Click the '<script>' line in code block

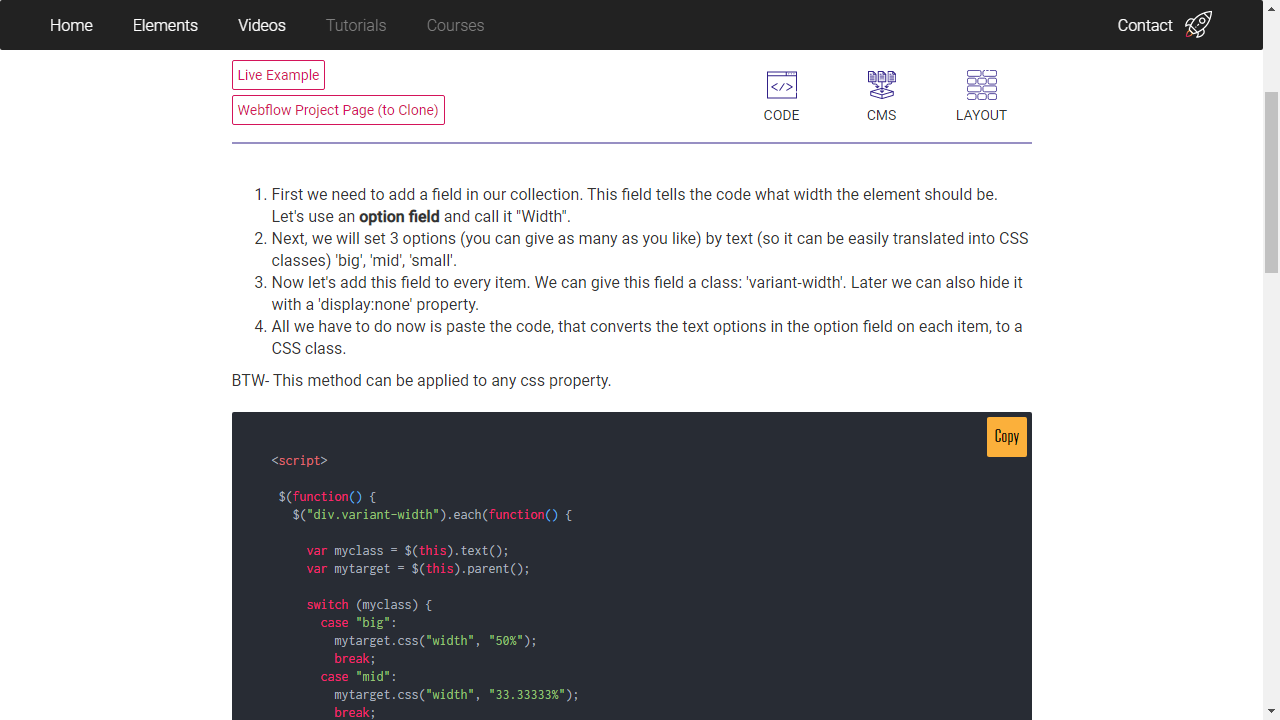coord(299,461)
